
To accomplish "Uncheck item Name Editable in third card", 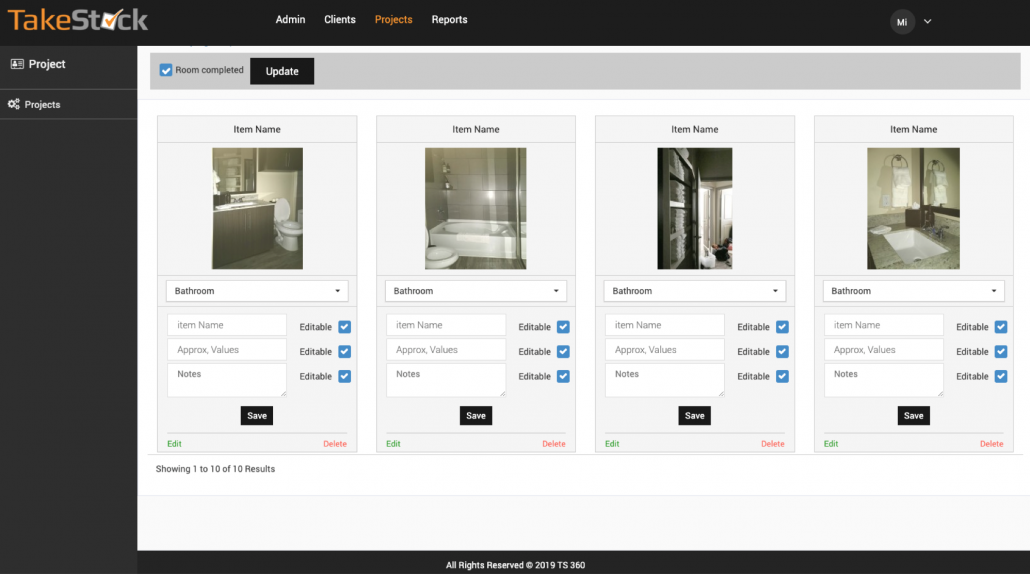I will pyautogui.click(x=782, y=327).
